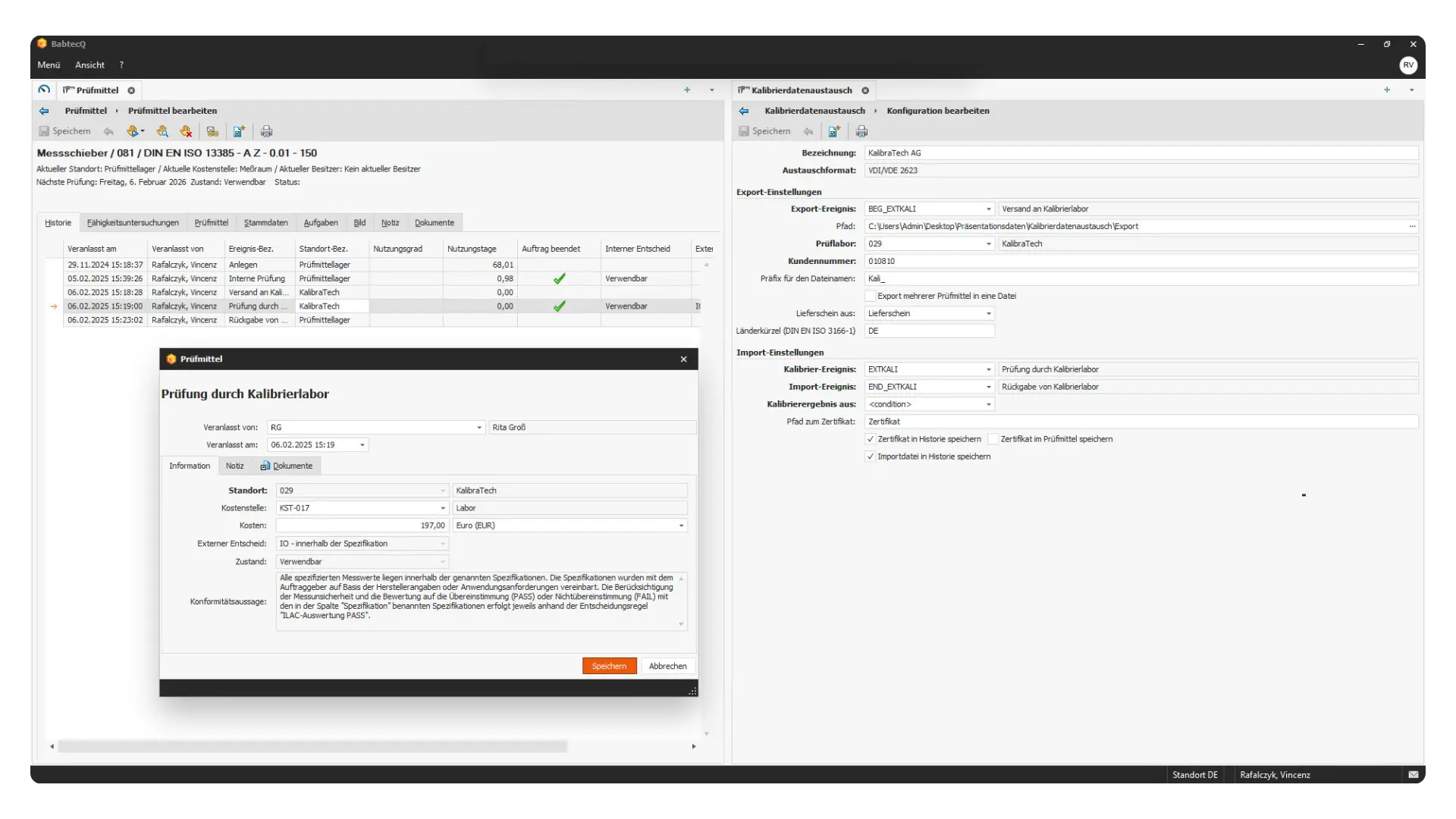Open the Kostenstelle dropdown in dialog

443,508
